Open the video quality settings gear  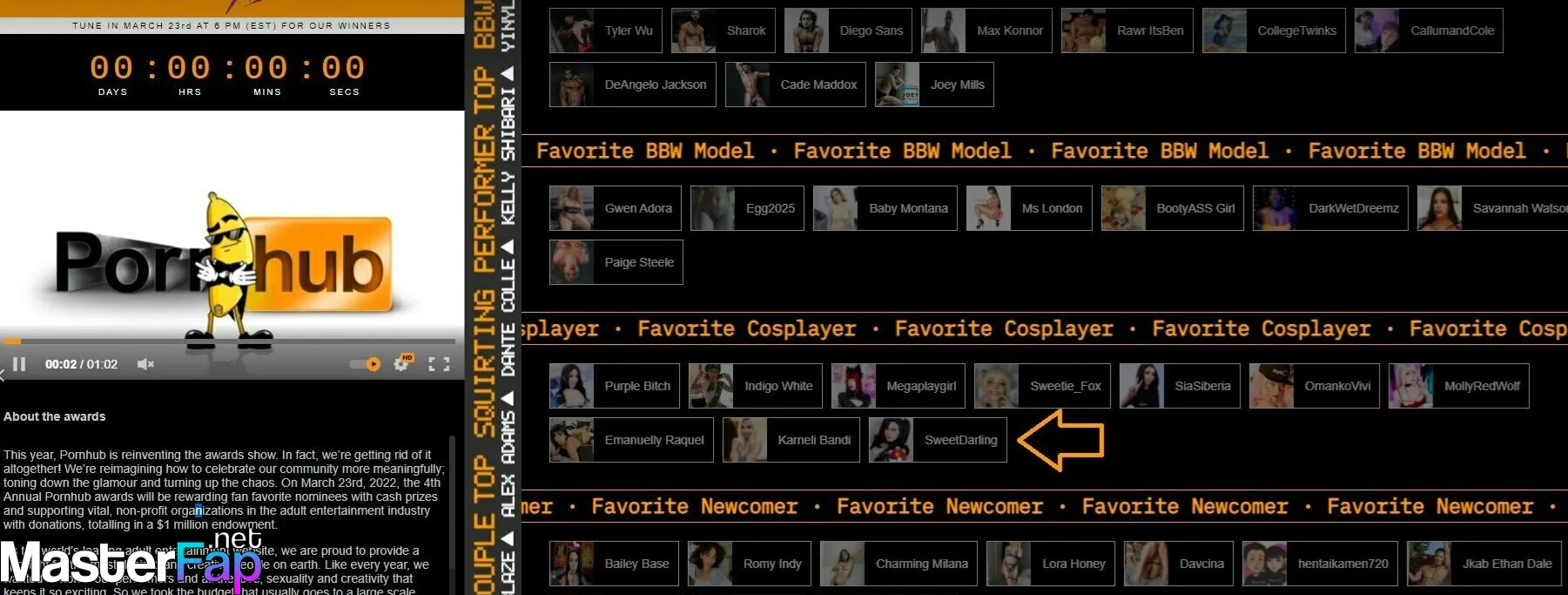402,363
